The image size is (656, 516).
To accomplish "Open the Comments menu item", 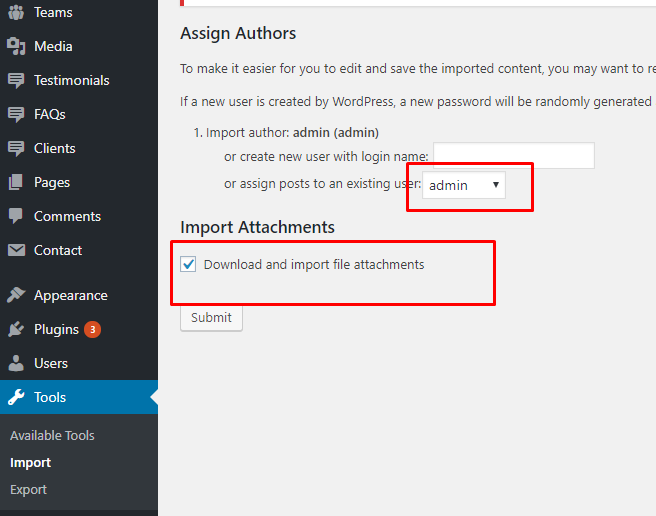I will [67, 216].
